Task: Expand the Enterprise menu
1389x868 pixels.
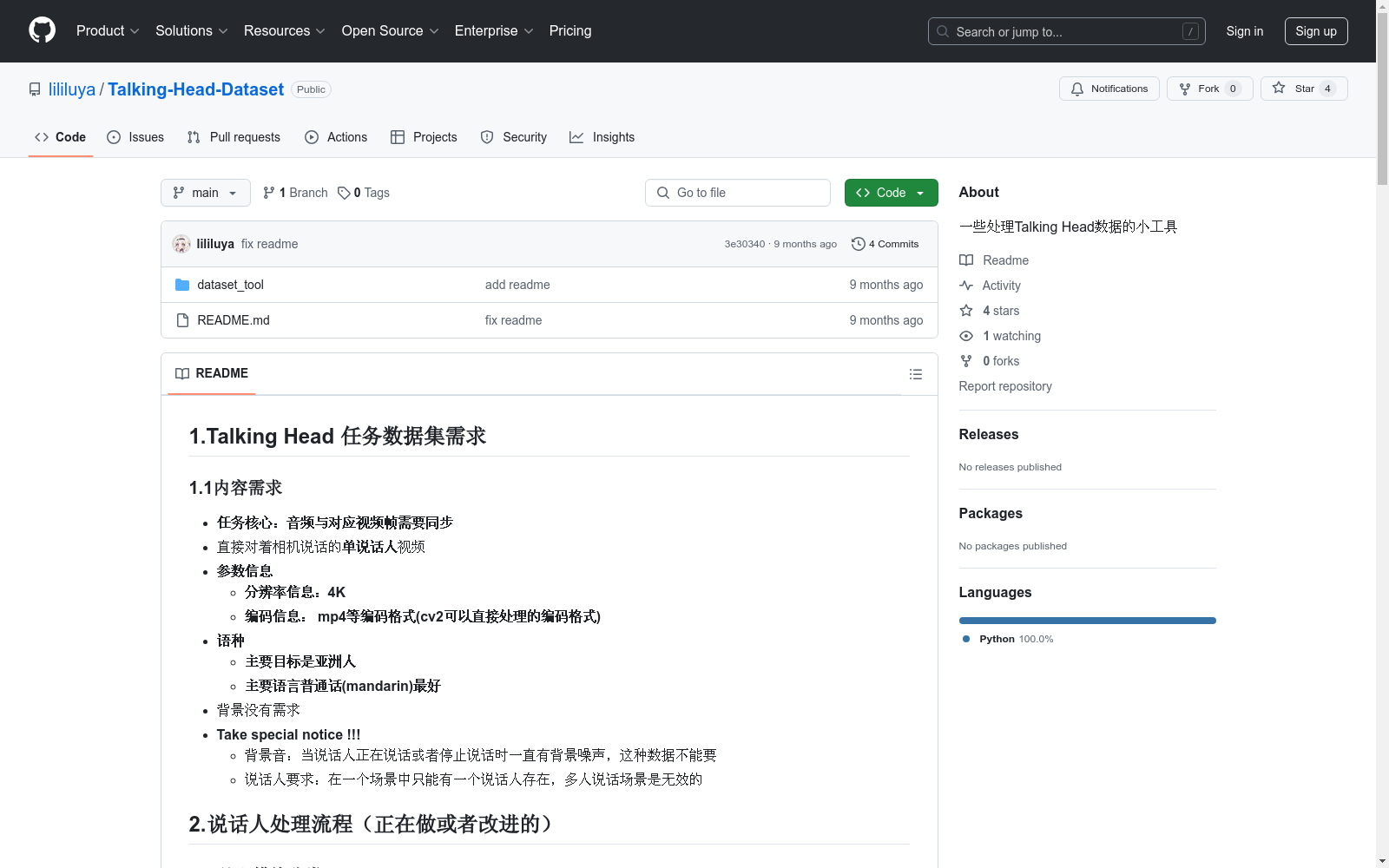Action: 494,30
